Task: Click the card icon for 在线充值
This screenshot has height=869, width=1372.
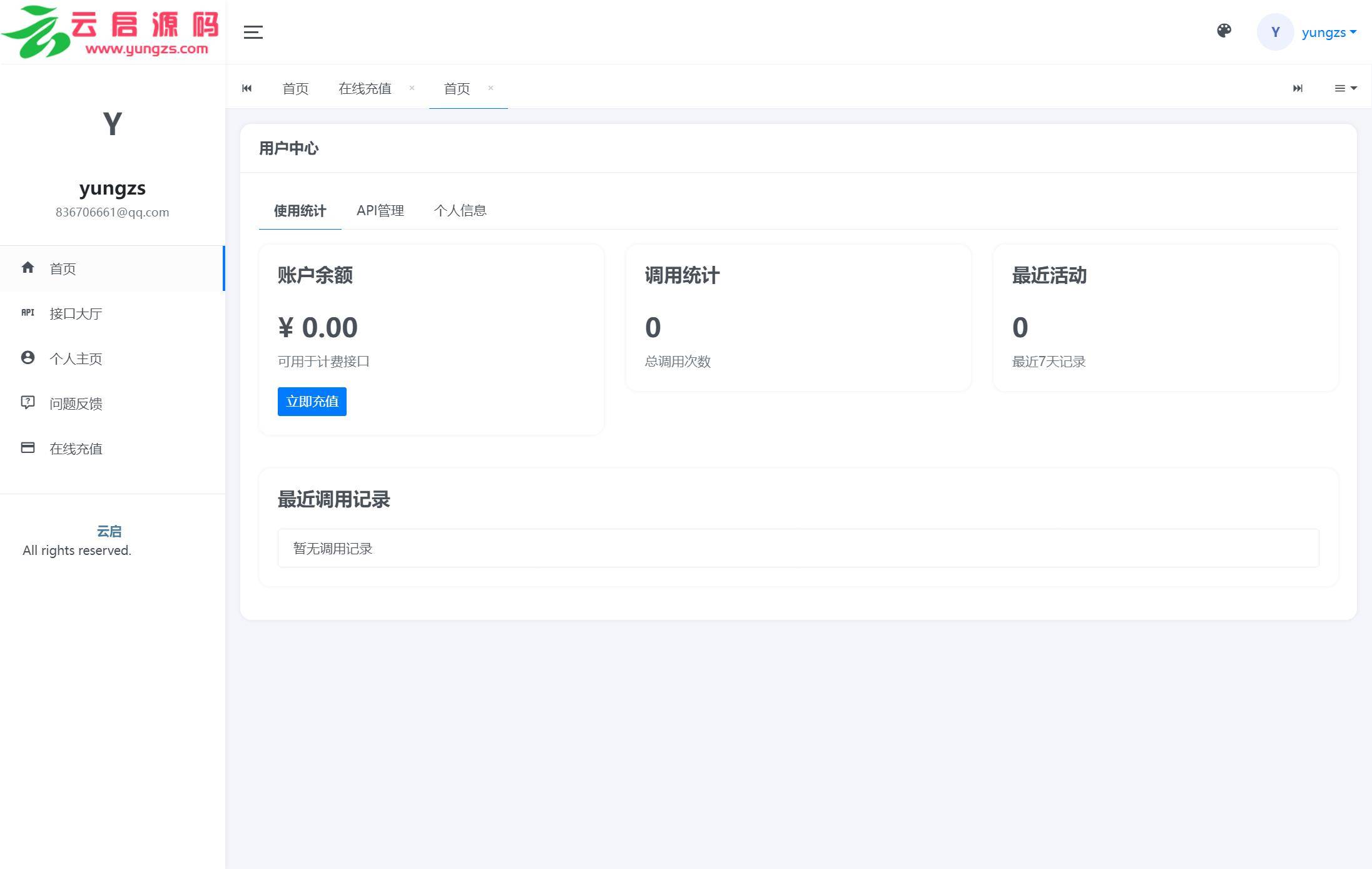Action: [28, 447]
